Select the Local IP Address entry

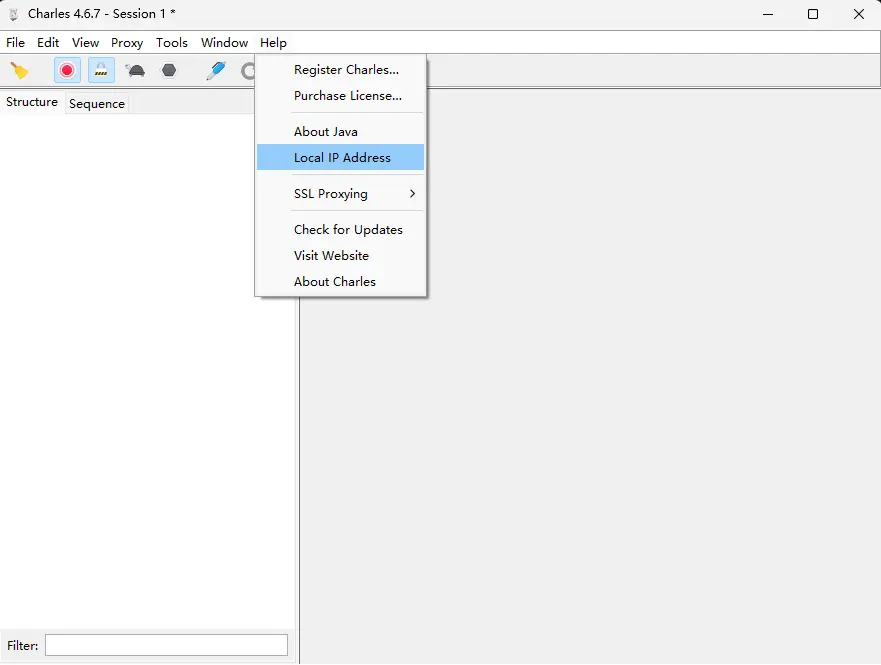(340, 157)
